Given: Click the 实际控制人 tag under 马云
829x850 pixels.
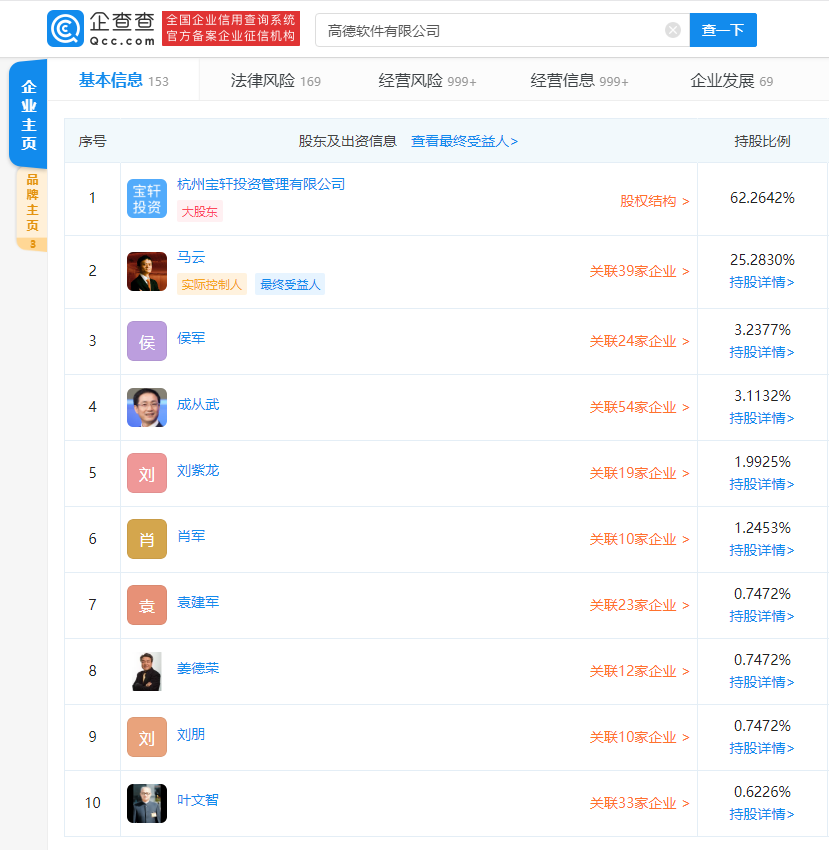Looking at the screenshot, I should (211, 285).
